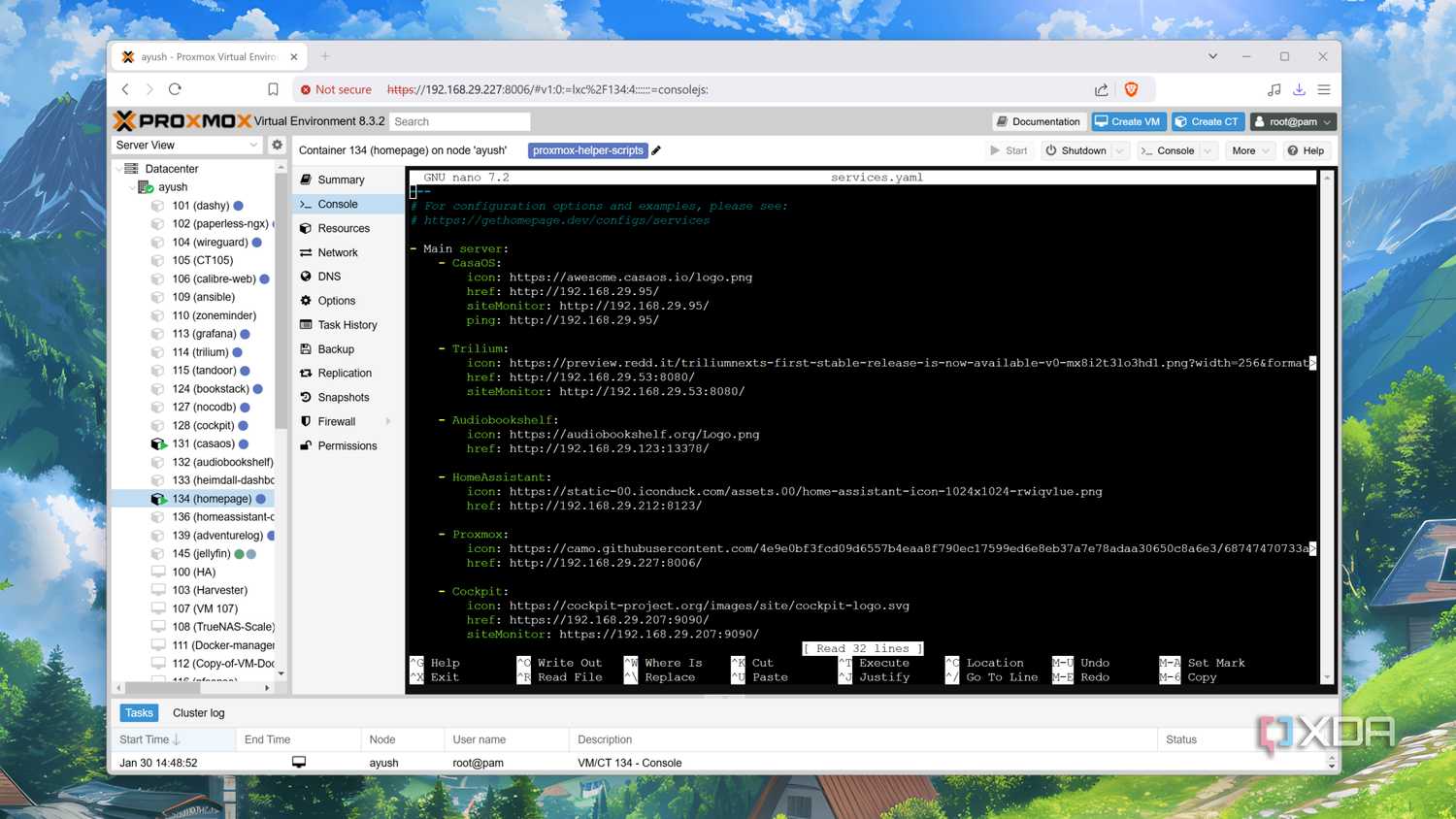Screen dimensions: 1456x819
Task: Click Create CT
Action: (1208, 121)
